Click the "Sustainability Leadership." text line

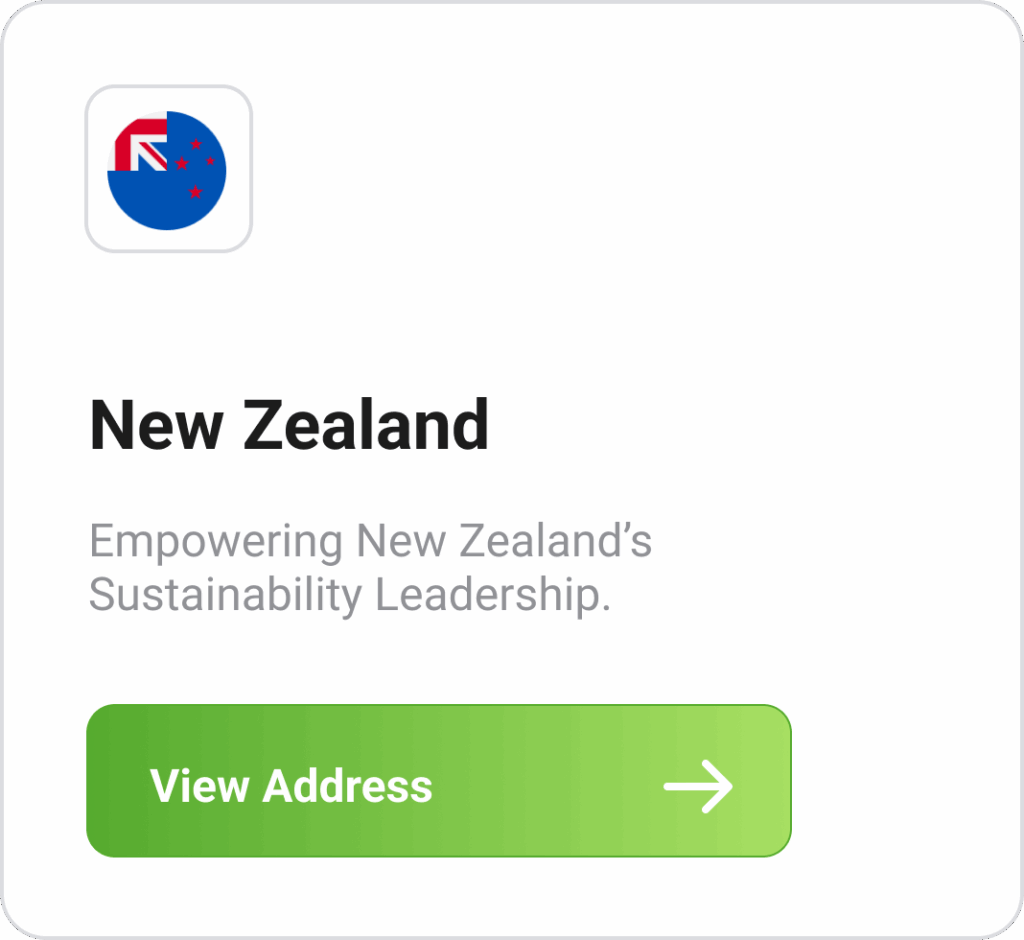(349, 596)
